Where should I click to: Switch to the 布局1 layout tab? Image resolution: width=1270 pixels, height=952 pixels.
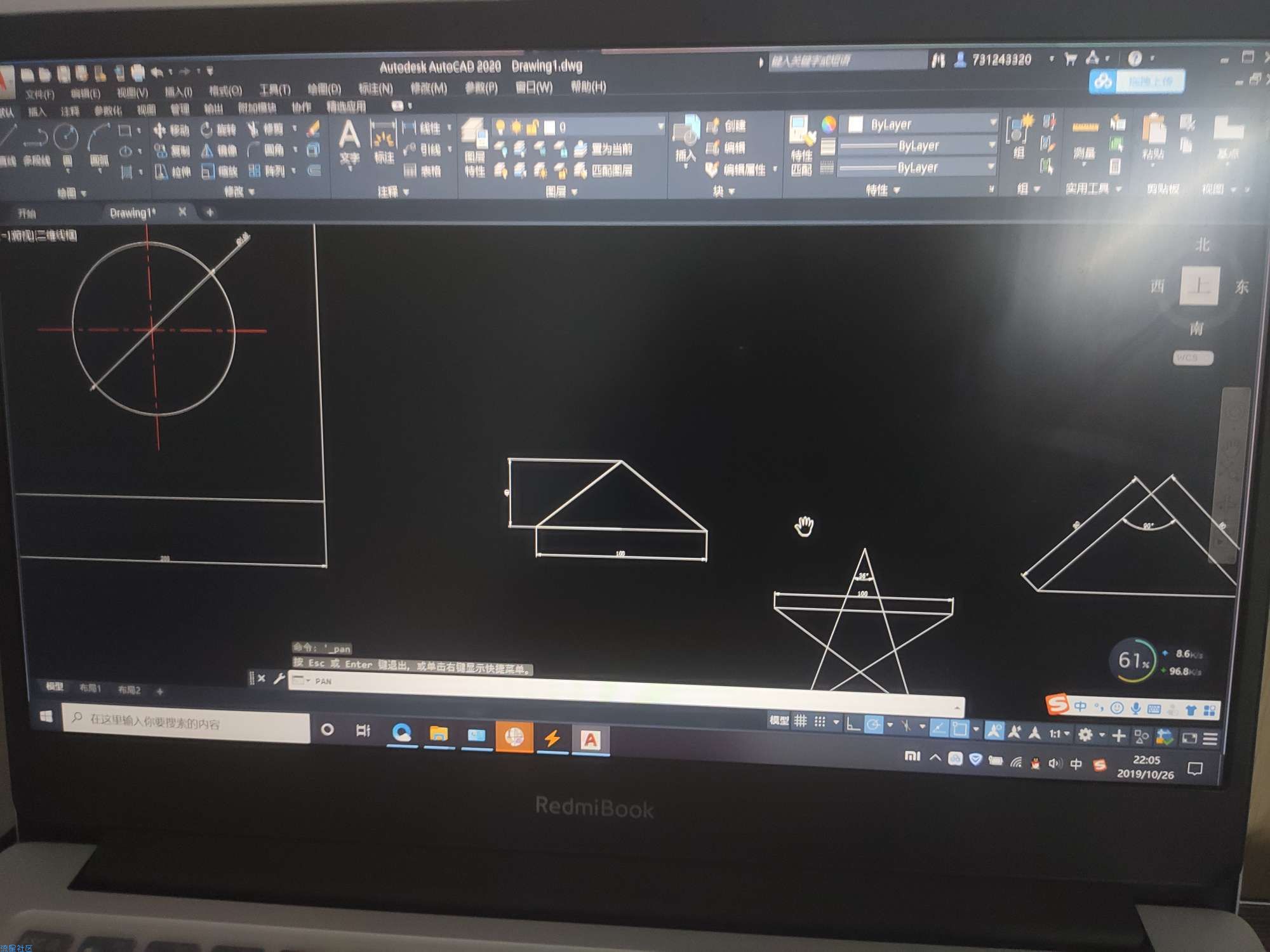(90, 688)
